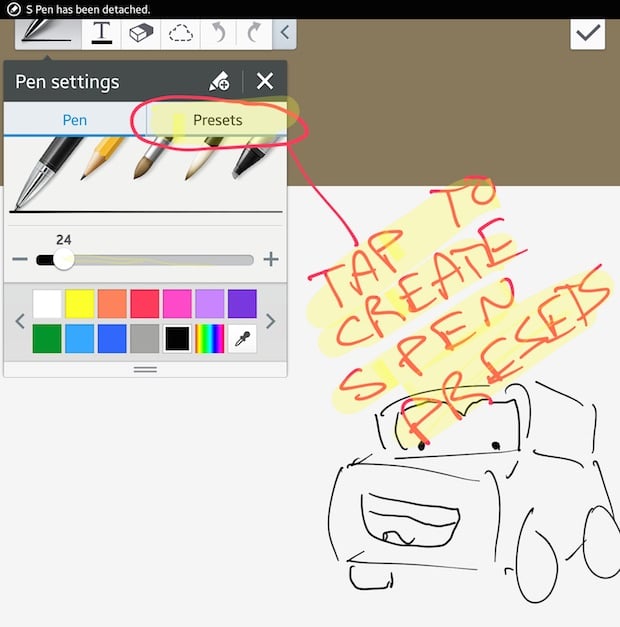Open the rainbow color spectrum picker
The width and height of the screenshot is (620, 627).
(x=209, y=338)
